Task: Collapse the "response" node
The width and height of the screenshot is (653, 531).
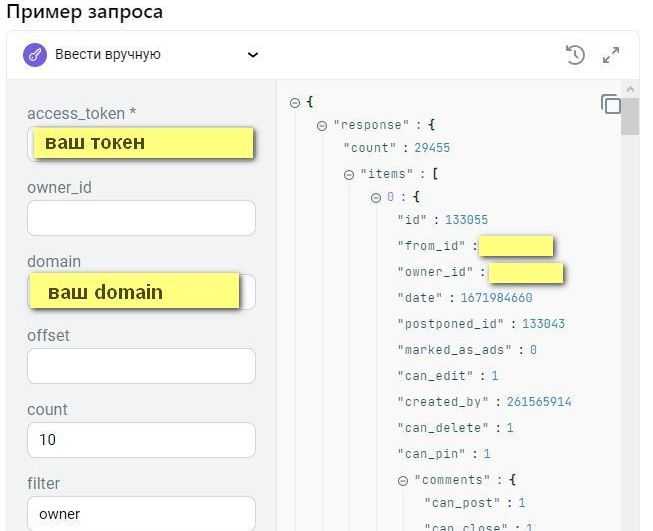Action: 322,125
